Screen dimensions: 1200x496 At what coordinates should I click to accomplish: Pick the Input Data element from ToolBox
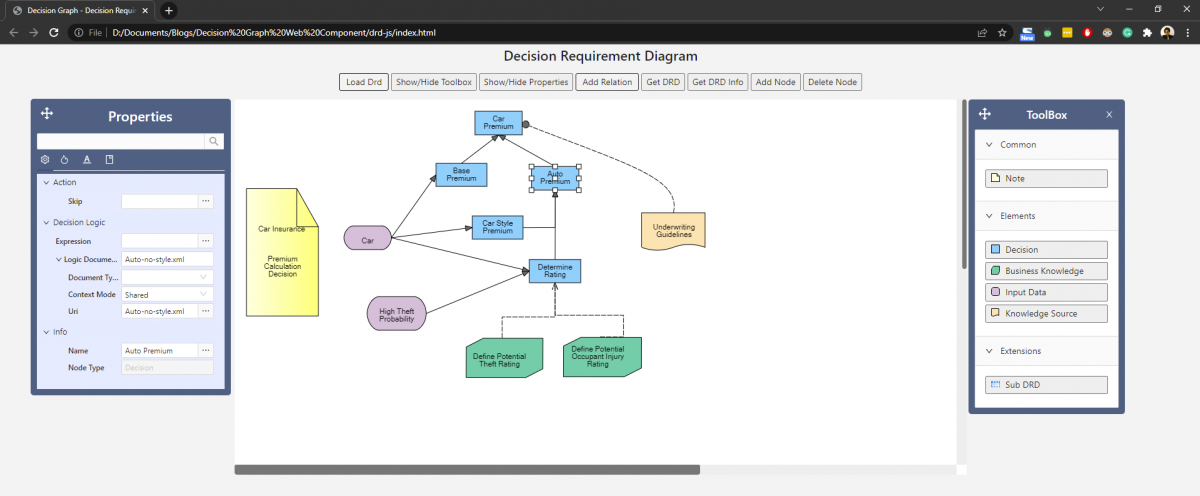(1046, 292)
